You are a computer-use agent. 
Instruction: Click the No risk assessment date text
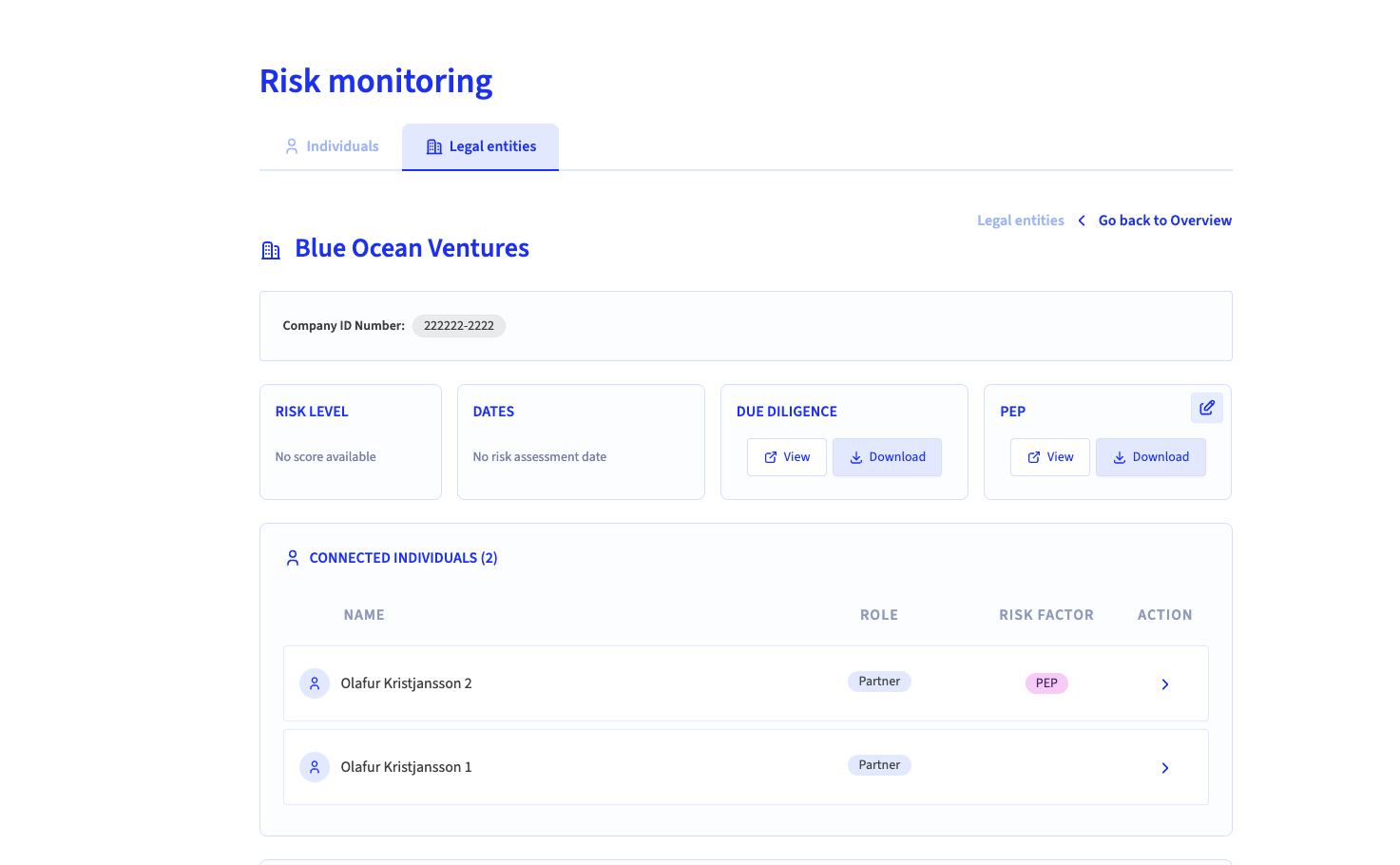tap(540, 457)
